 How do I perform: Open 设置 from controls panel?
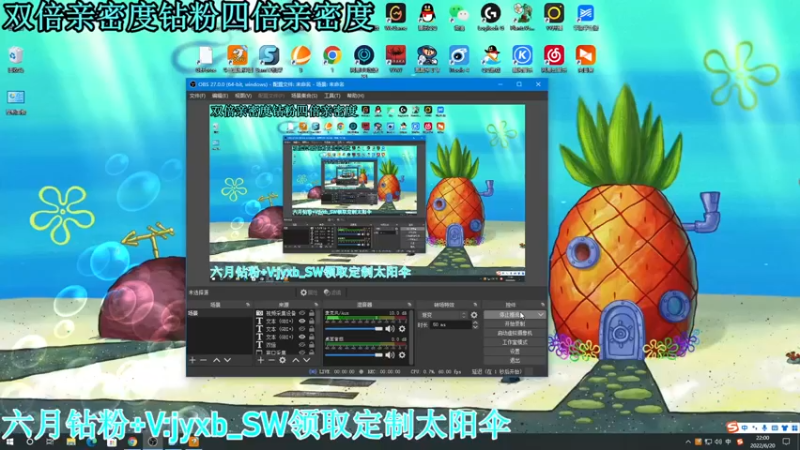click(514, 352)
